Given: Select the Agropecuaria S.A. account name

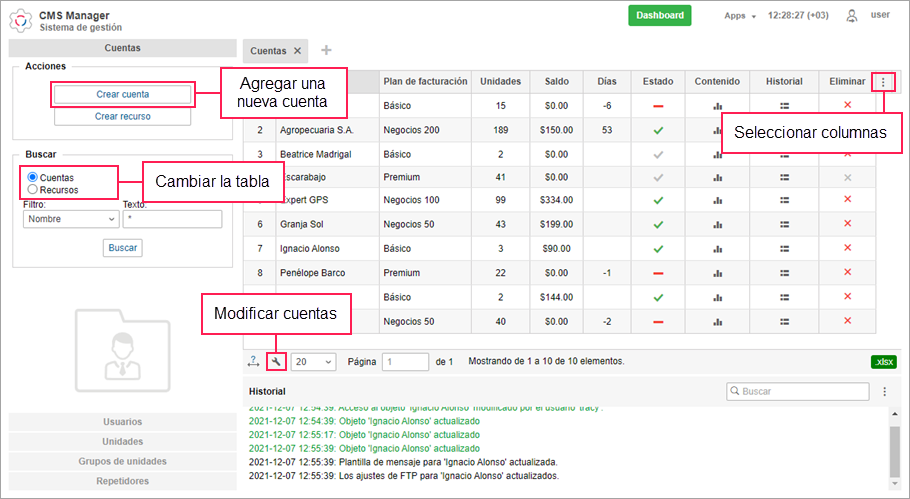Looking at the screenshot, I should coord(317,131).
